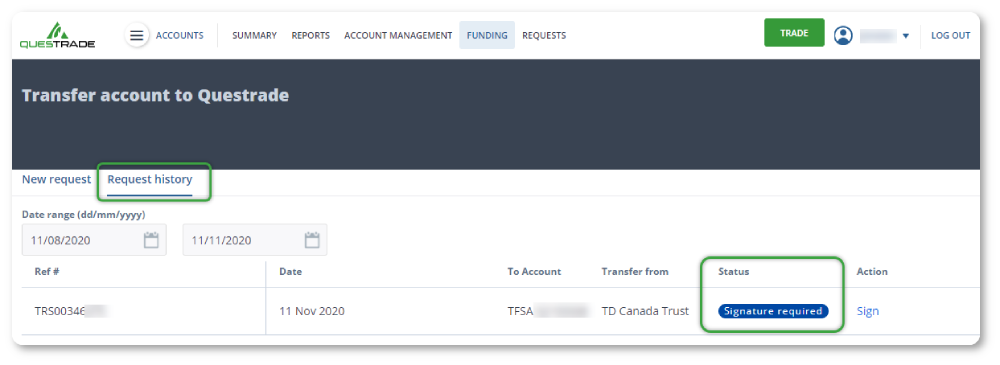1000x365 pixels.
Task: Click the Signature required status badge
Action: click(773, 311)
